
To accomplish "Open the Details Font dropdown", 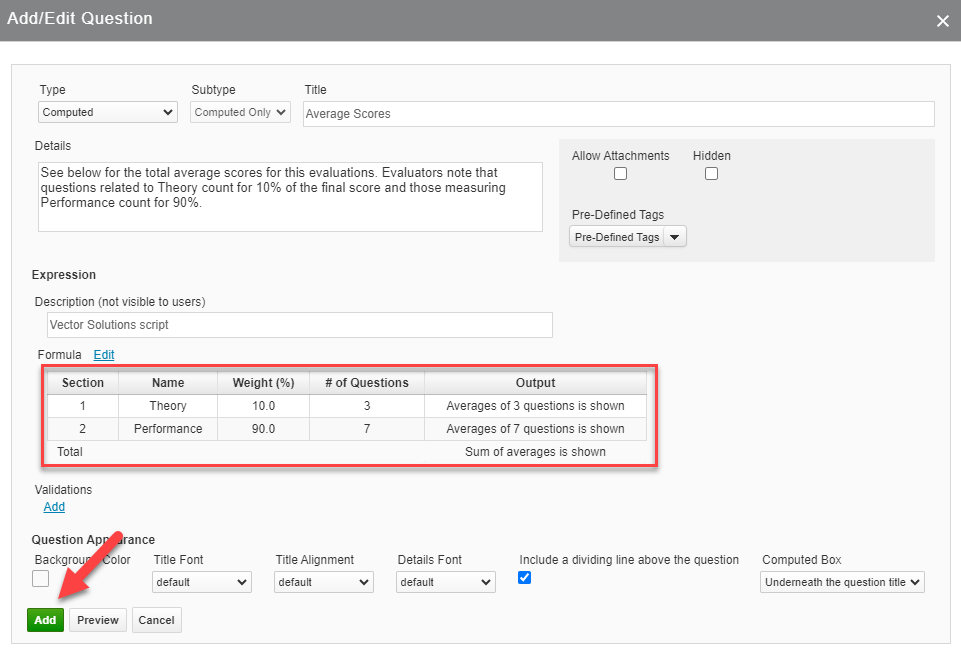I will [445, 582].
